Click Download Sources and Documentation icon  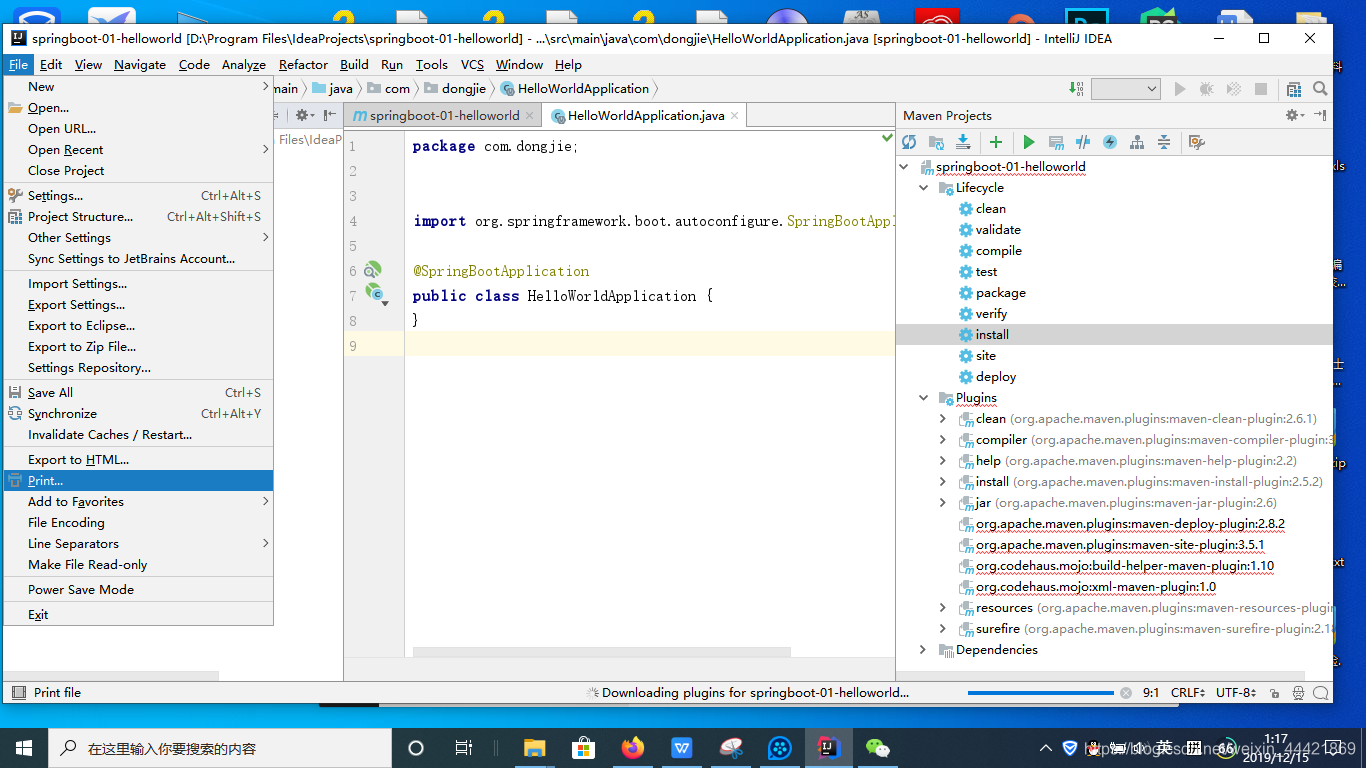(x=963, y=142)
